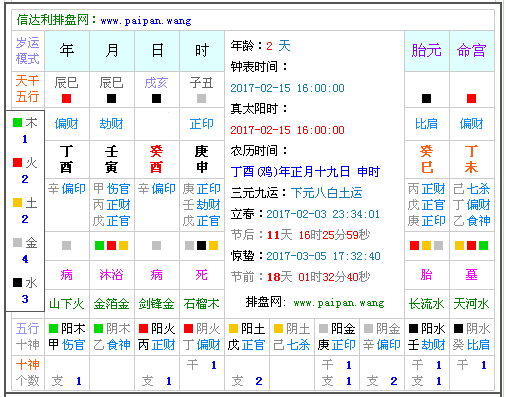Click the 长流水 nayin label
This screenshot has height=397, width=506.
pos(426,304)
